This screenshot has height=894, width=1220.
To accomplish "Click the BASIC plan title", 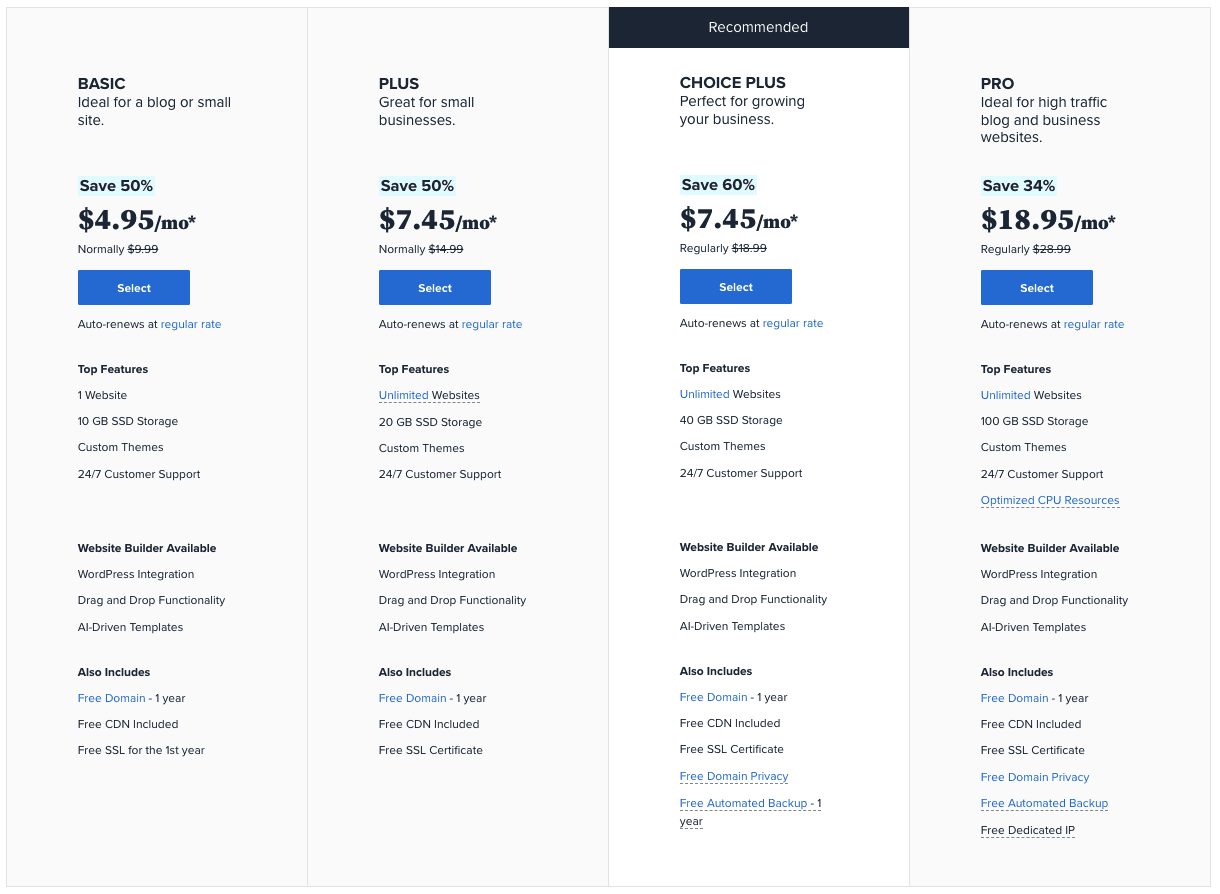I will coord(102,84).
